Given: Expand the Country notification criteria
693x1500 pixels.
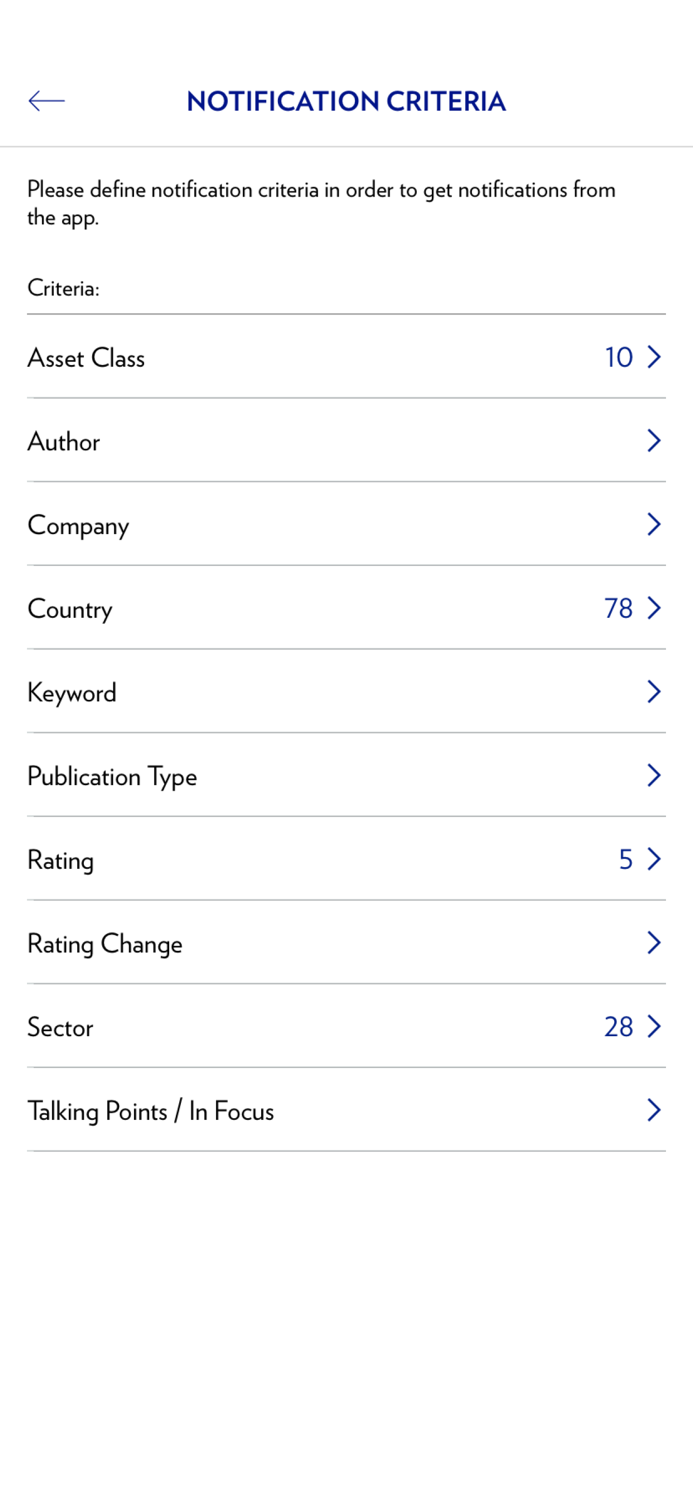Looking at the screenshot, I should (654, 608).
